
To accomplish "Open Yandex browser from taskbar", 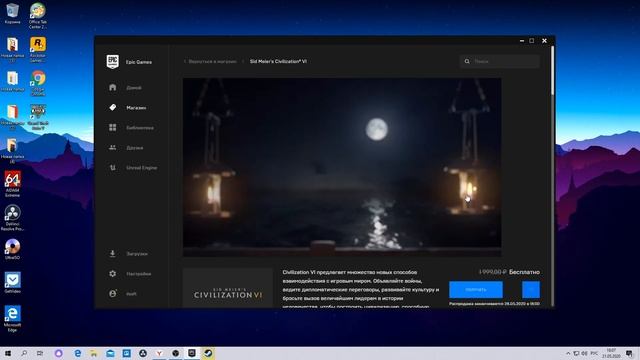I will click(x=159, y=353).
